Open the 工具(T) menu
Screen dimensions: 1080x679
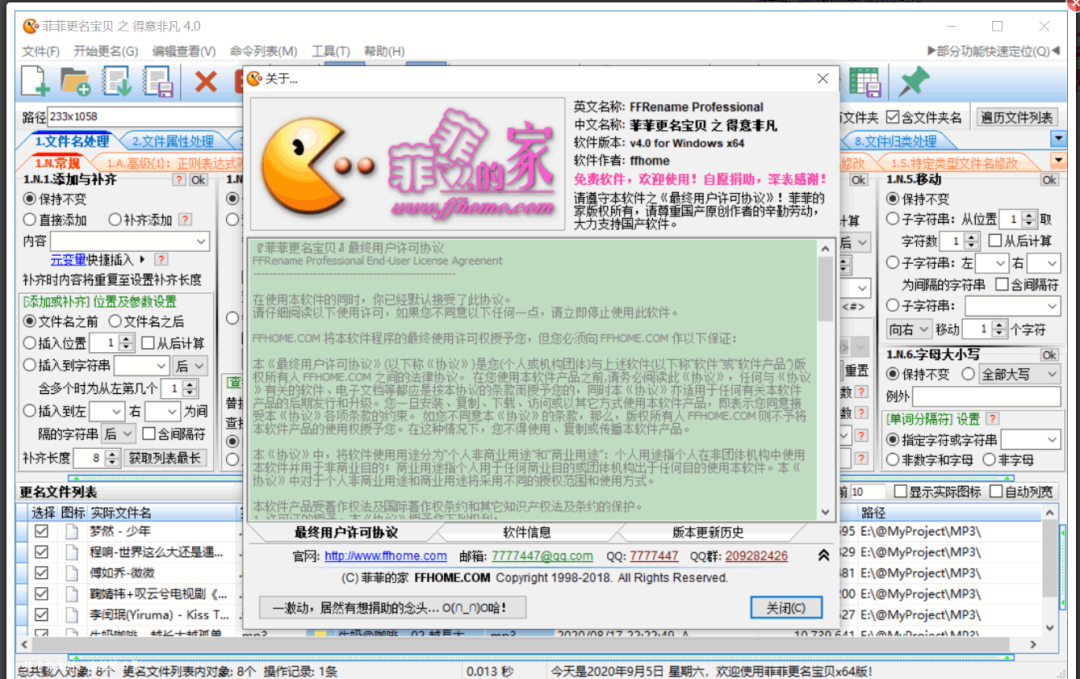pyautogui.click(x=330, y=51)
